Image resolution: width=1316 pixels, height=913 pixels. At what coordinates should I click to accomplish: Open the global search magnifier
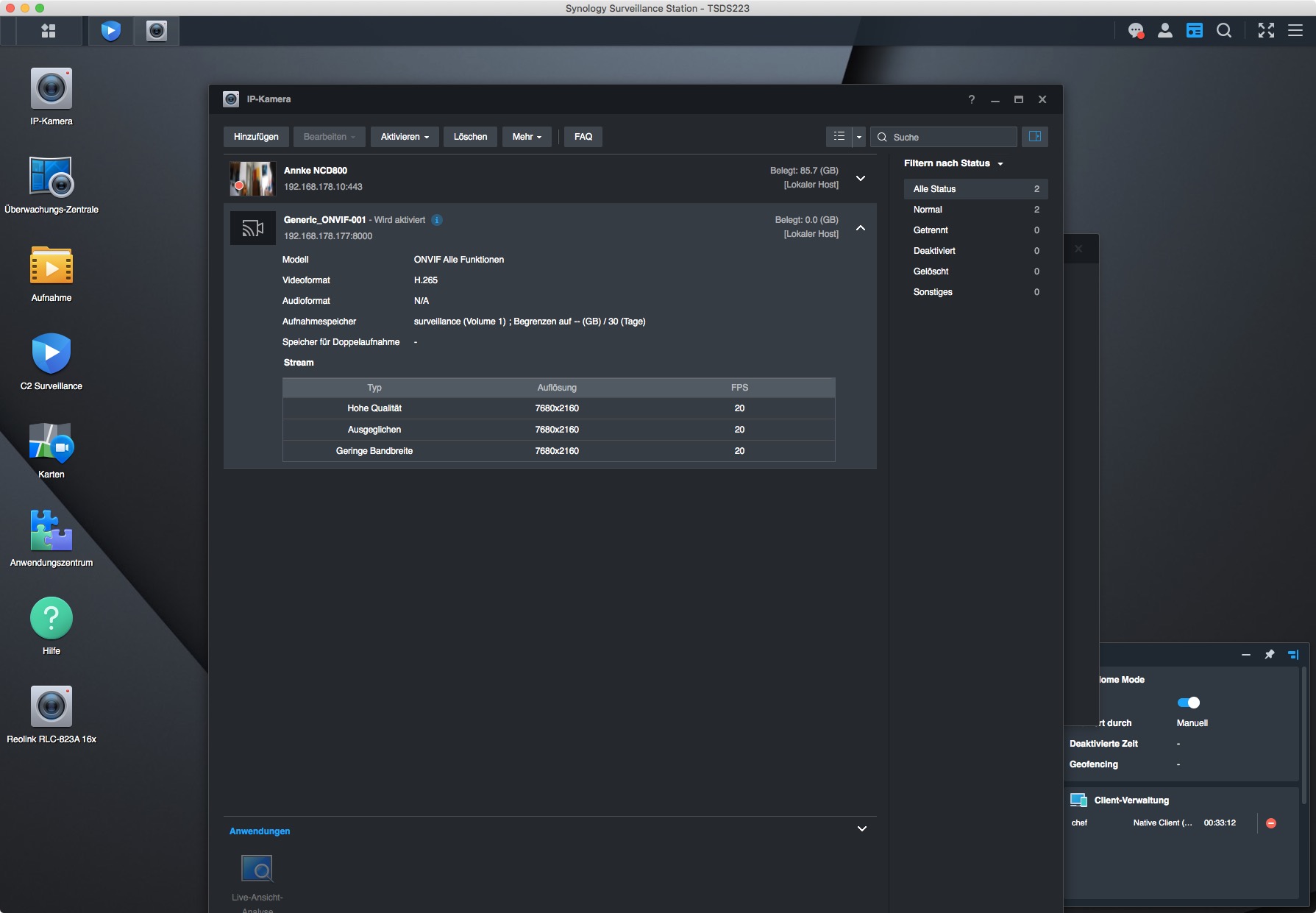(1224, 31)
